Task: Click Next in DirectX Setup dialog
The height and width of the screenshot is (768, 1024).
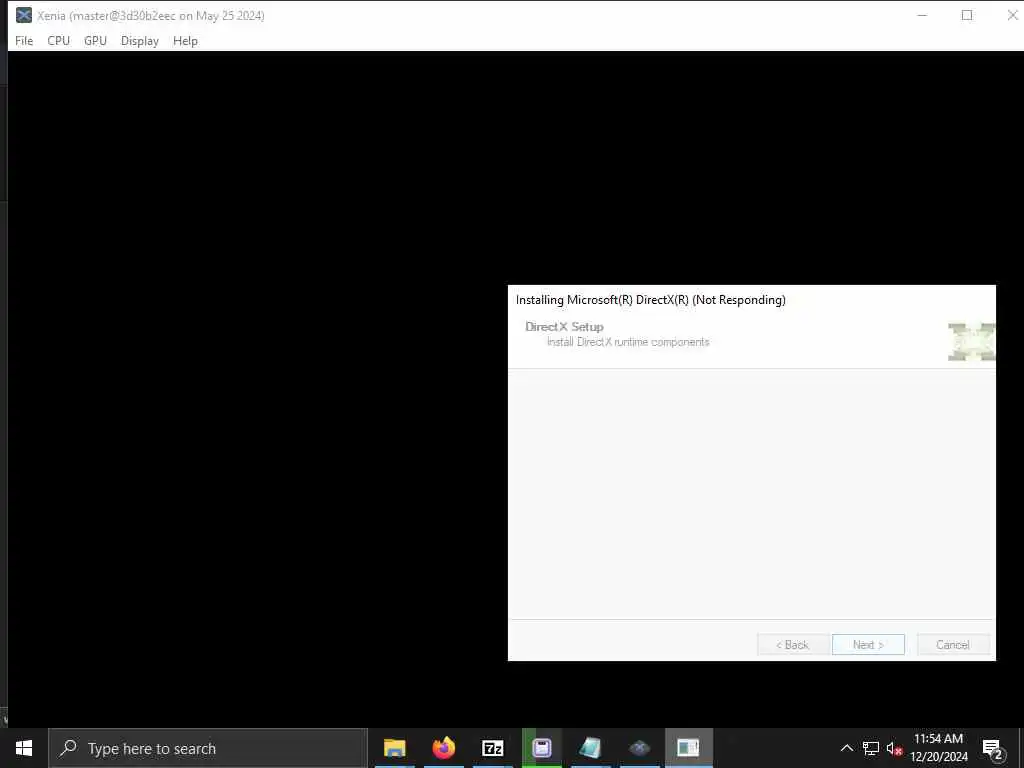Action: pyautogui.click(x=868, y=645)
